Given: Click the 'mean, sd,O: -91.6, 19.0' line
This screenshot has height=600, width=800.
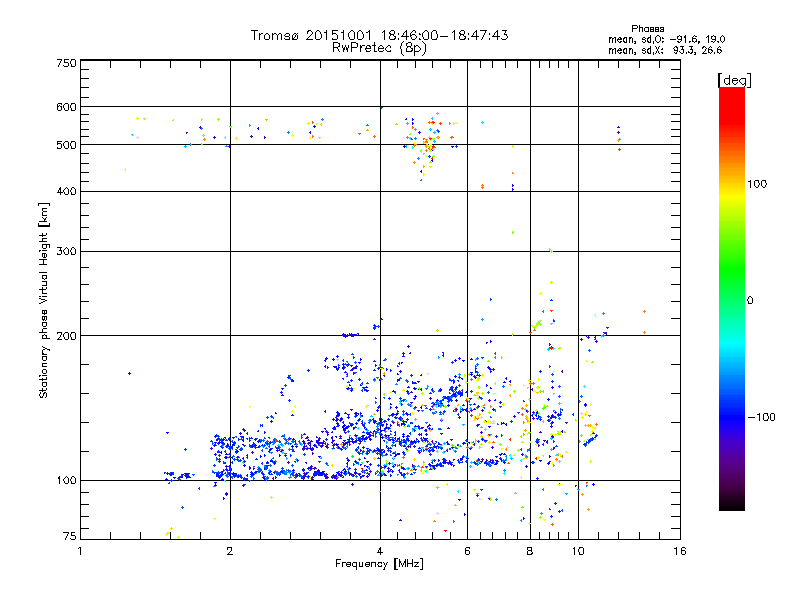Looking at the screenshot, I should click(666, 39).
